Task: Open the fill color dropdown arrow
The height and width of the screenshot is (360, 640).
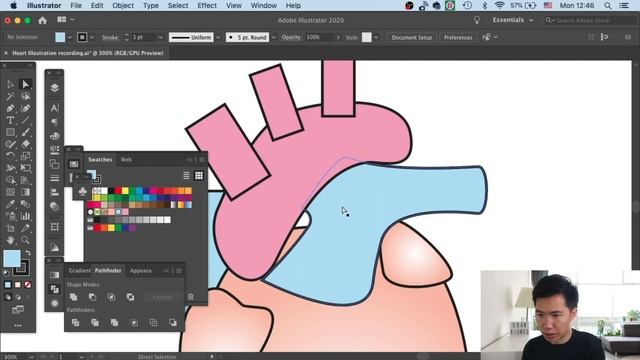Action: (x=69, y=37)
